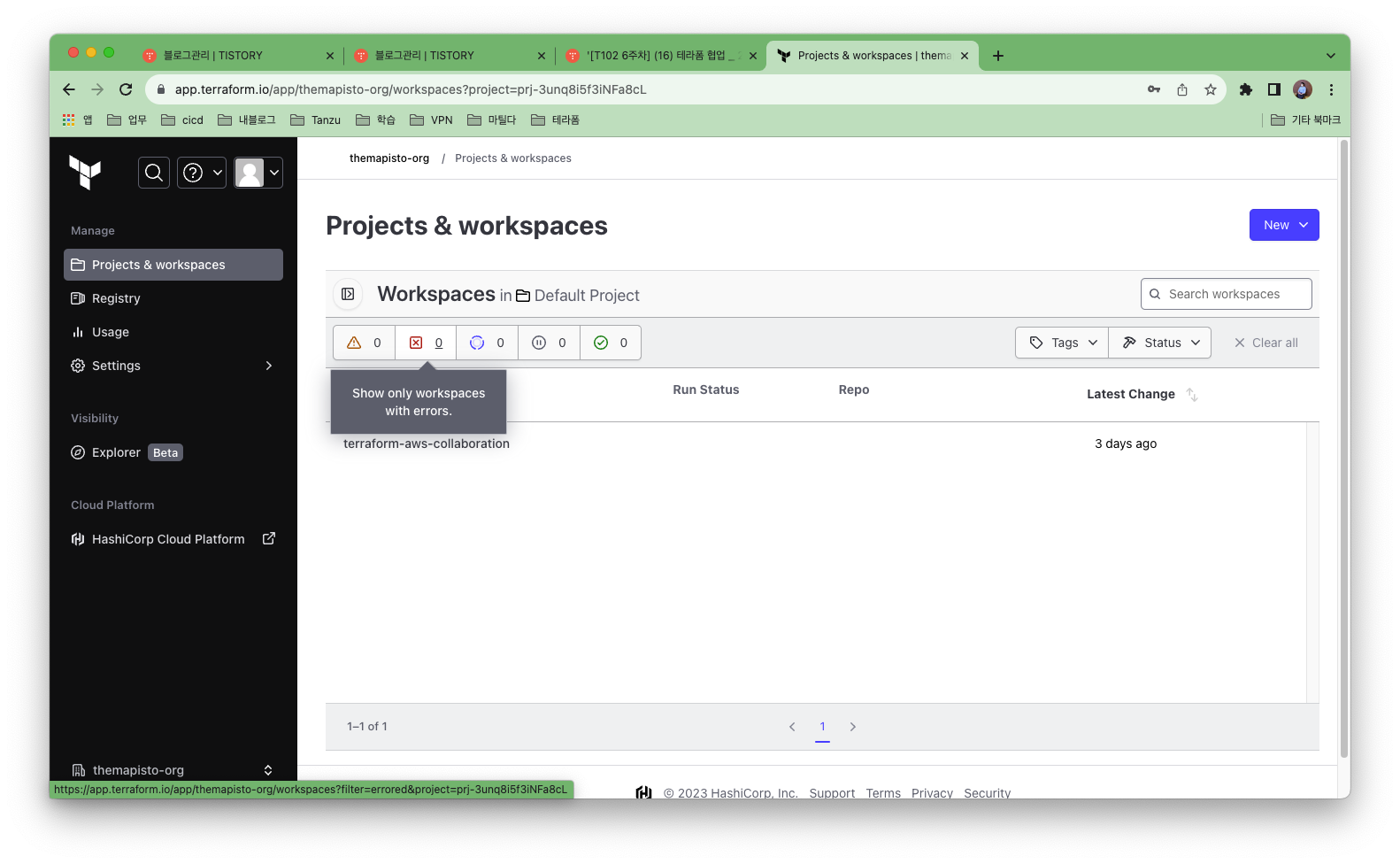The width and height of the screenshot is (1400, 864).
Task: Filter running workspaces (spinner icon)
Action: [488, 343]
